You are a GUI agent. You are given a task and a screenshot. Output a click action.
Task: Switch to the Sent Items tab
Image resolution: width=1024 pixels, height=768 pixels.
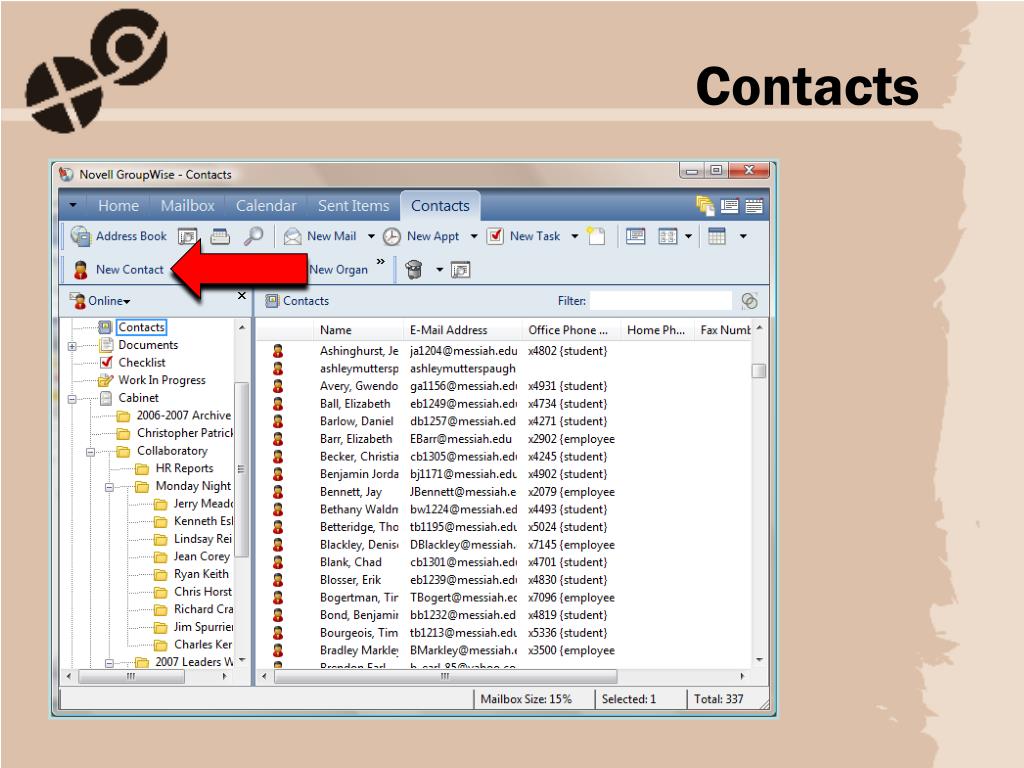[x=353, y=206]
